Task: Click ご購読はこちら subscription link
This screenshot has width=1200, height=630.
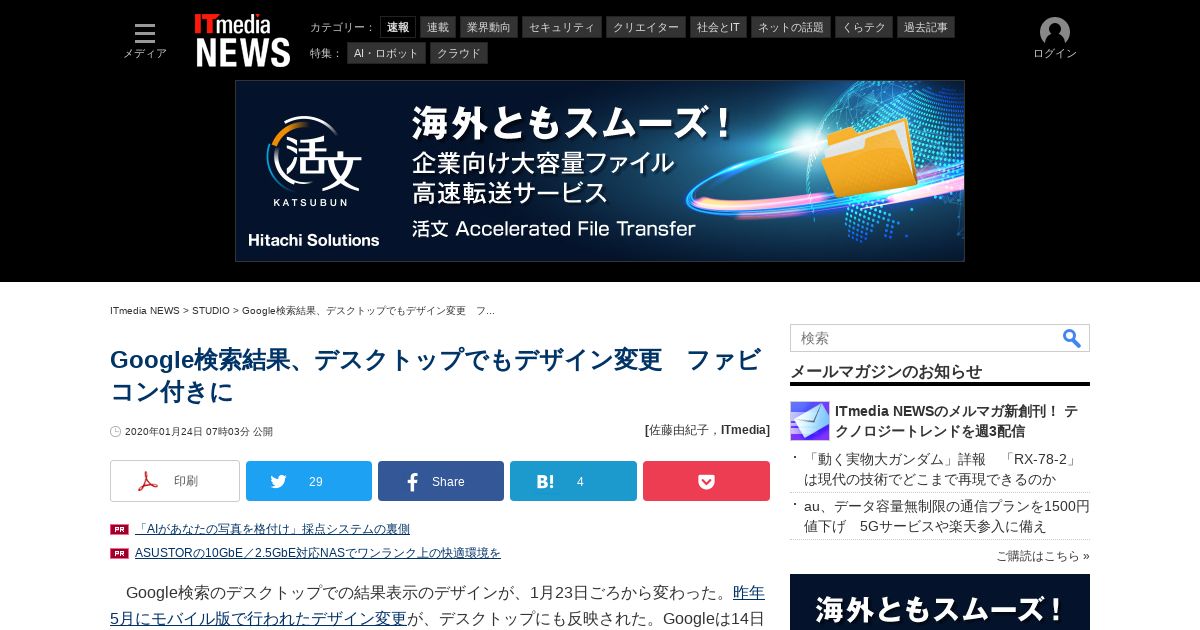Action: tap(1043, 556)
